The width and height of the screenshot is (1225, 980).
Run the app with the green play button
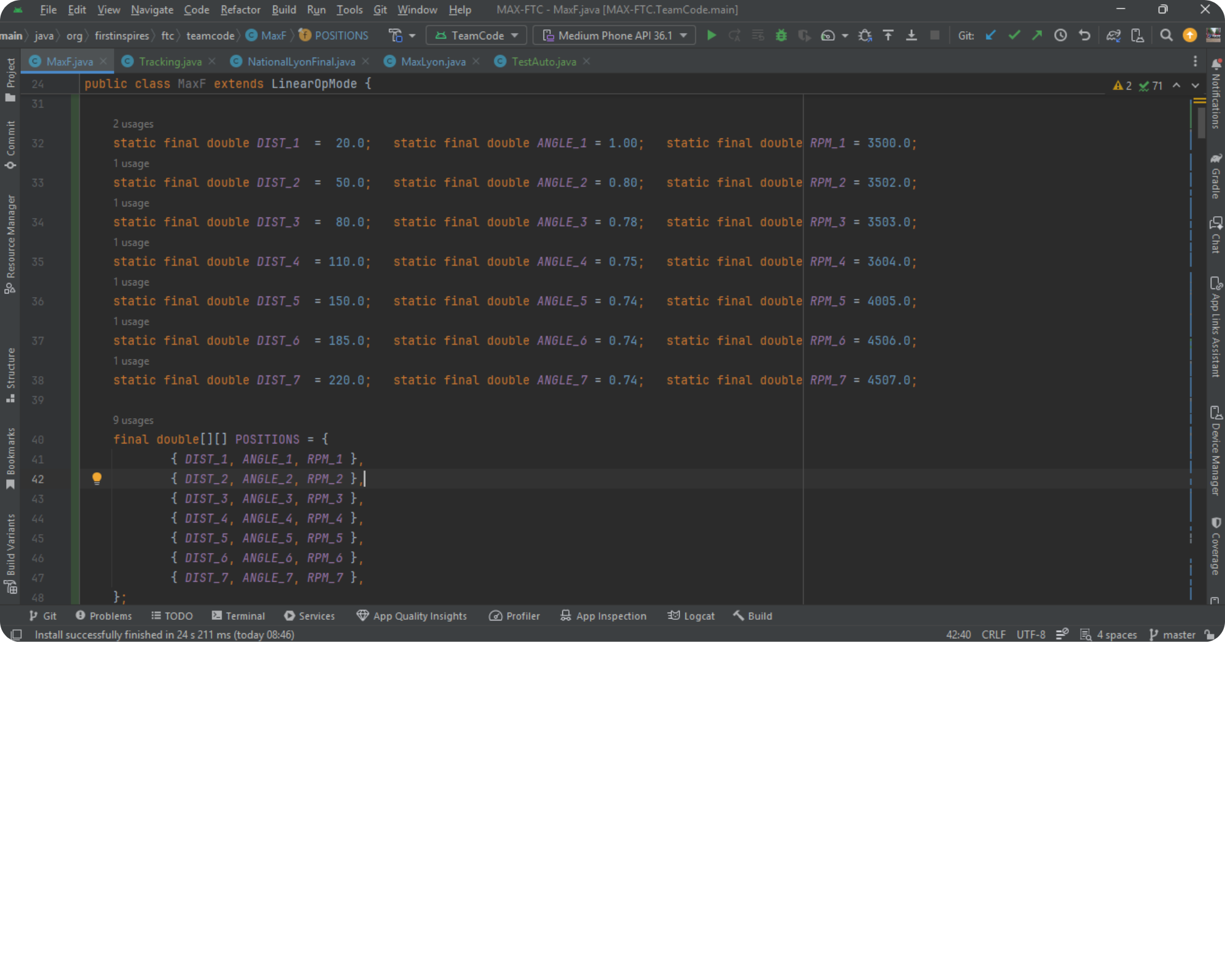[711, 36]
